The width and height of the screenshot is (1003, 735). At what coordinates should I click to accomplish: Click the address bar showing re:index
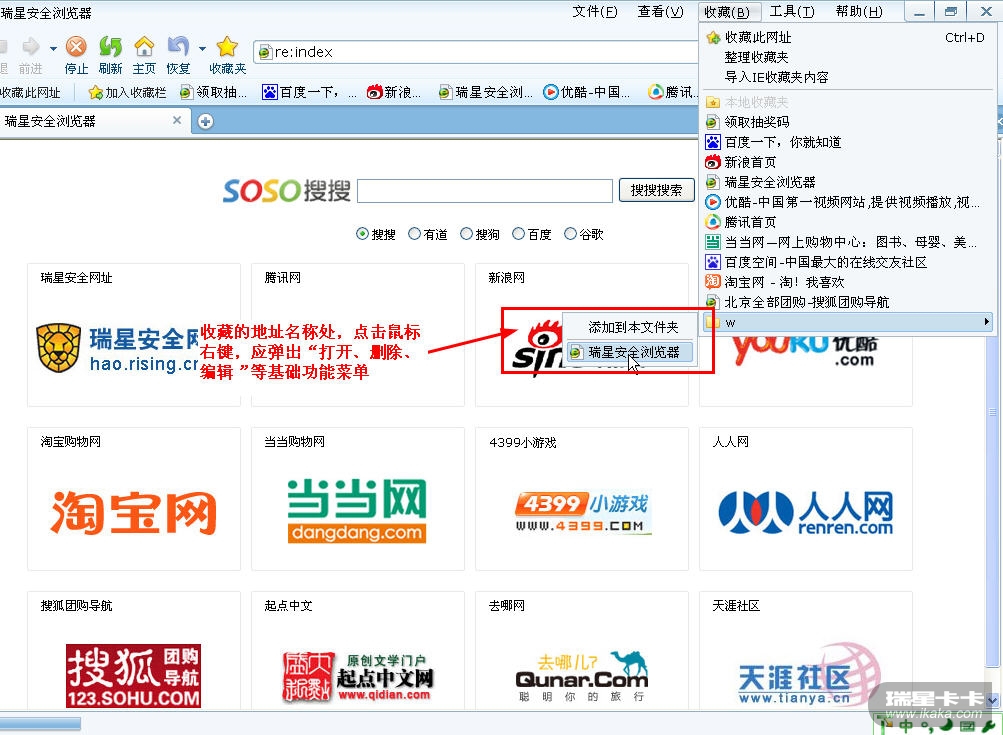476,52
